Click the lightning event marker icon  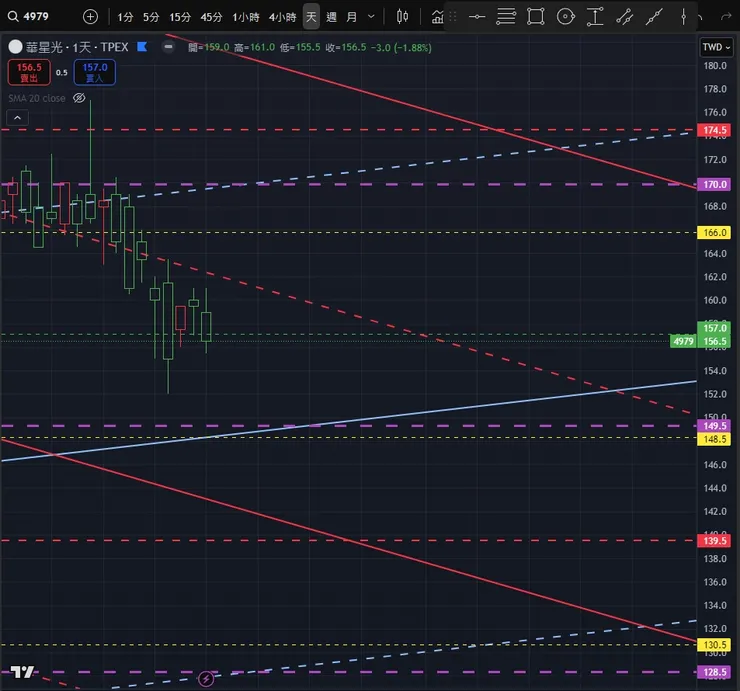point(206,679)
